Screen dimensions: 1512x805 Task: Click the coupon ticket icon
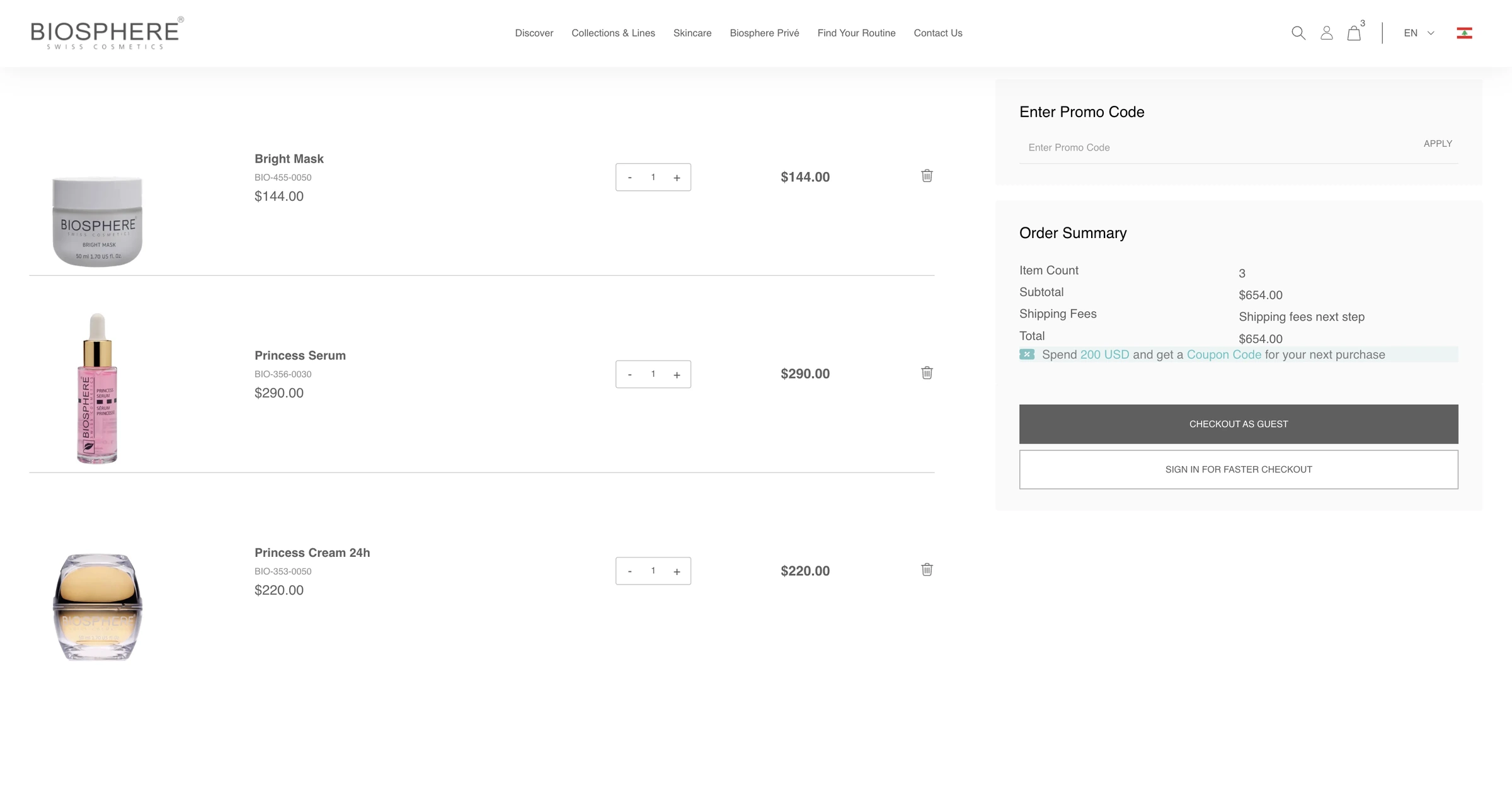click(1027, 355)
